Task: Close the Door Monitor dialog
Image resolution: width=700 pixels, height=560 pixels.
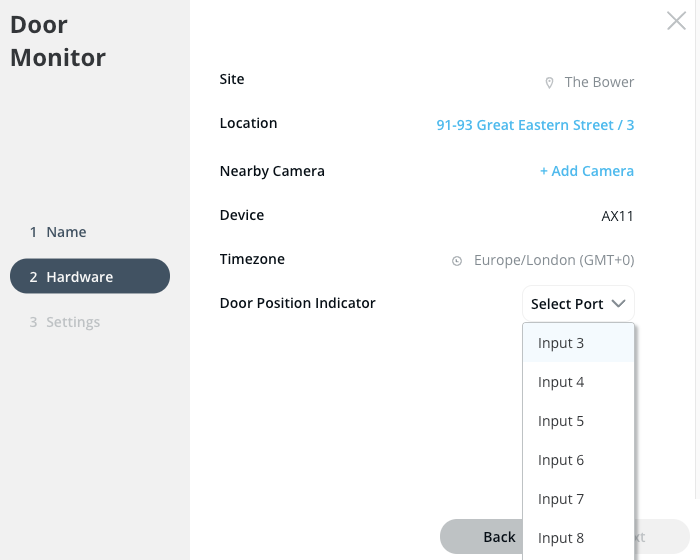Action: [676, 21]
